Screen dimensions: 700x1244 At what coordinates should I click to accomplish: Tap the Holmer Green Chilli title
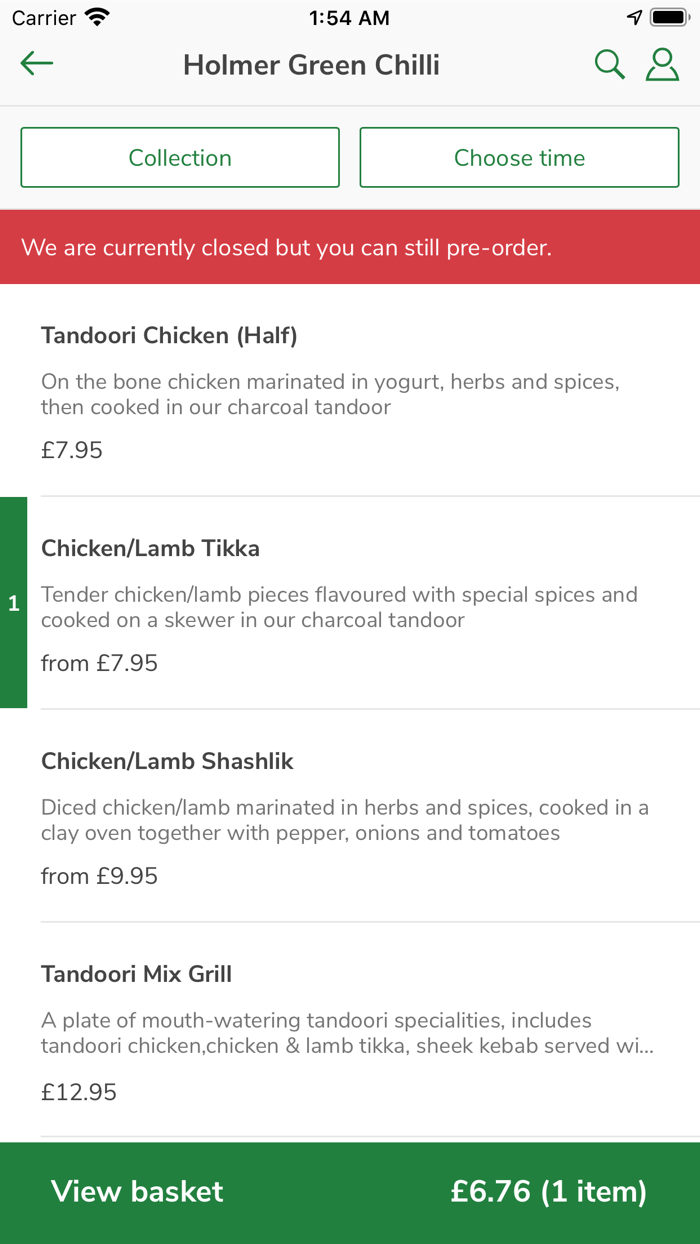pos(311,66)
